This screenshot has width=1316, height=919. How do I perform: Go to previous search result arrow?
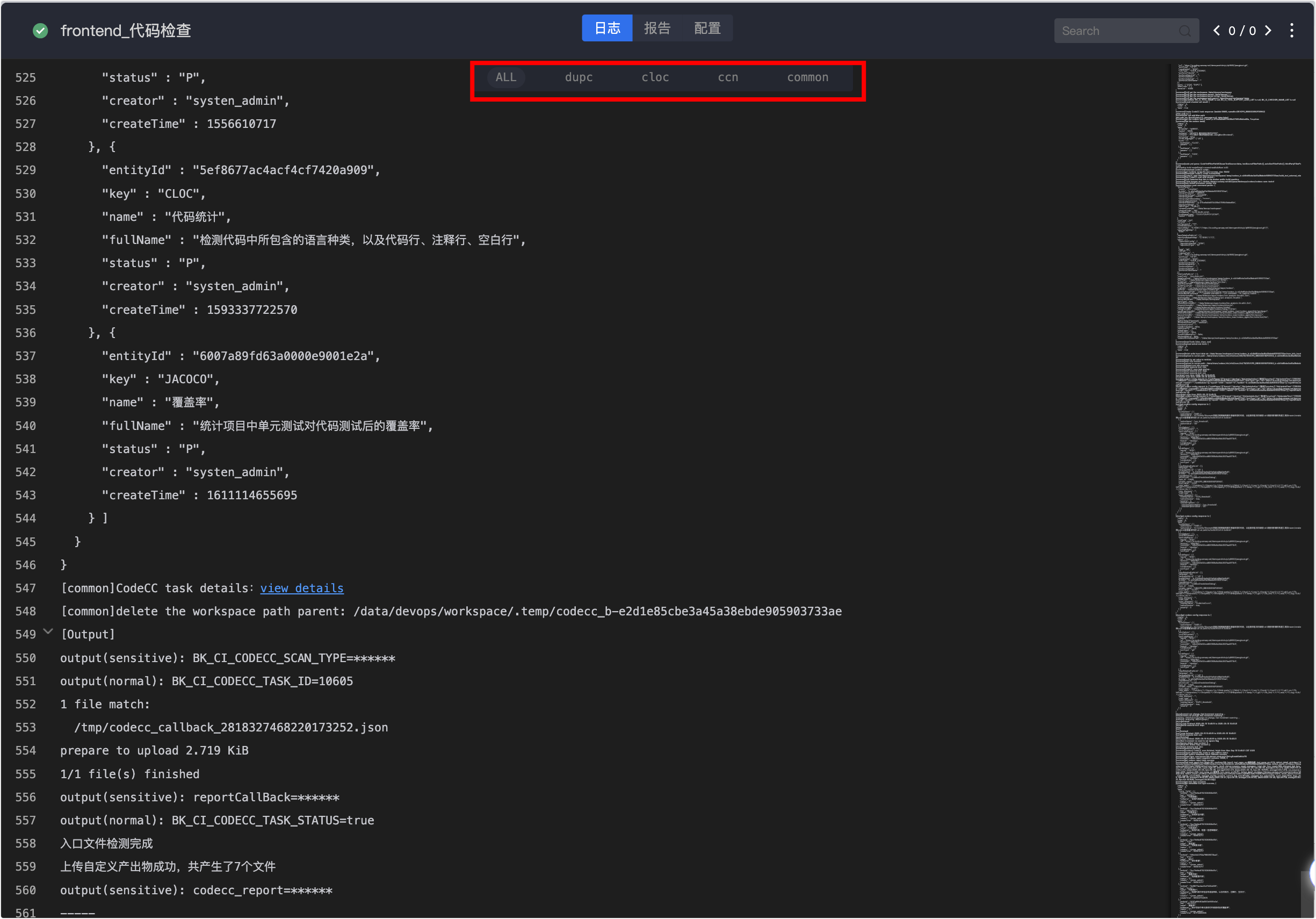(x=1216, y=31)
